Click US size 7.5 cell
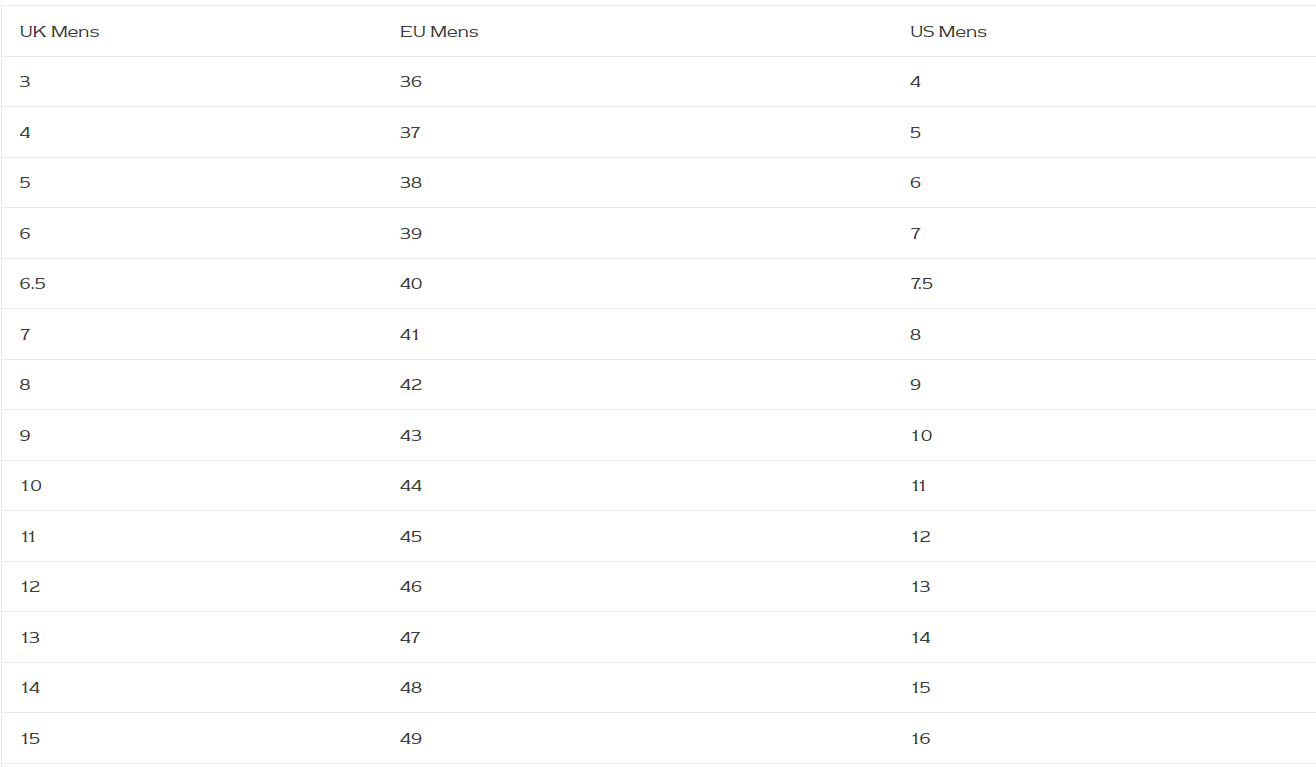 [x=921, y=284]
